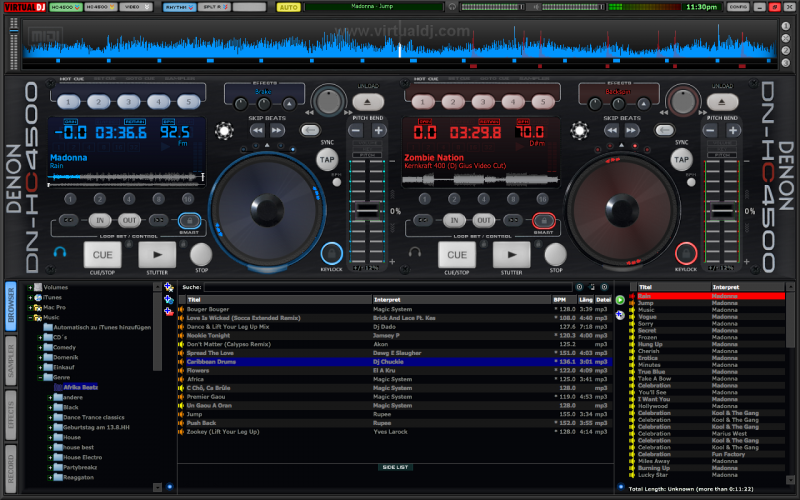
Task: Skip beats forward on right deck
Action: point(631,131)
